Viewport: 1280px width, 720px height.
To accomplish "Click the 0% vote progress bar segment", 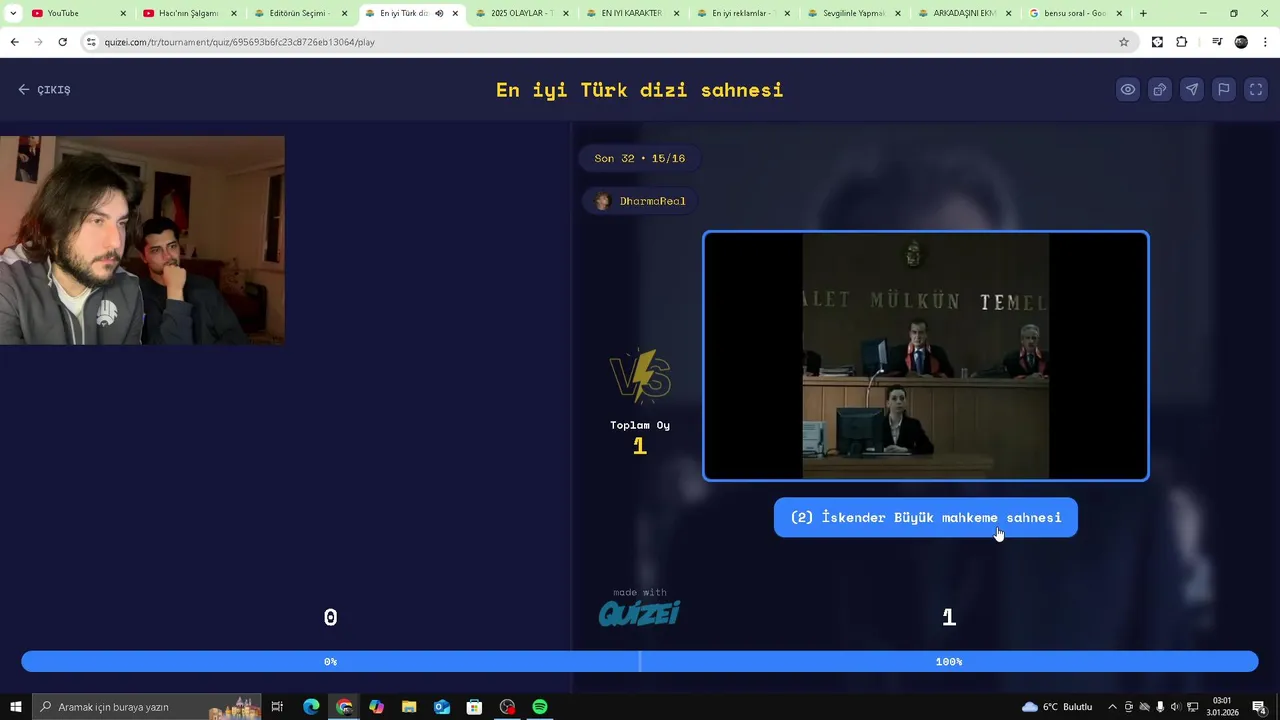I will pyautogui.click(x=330, y=662).
